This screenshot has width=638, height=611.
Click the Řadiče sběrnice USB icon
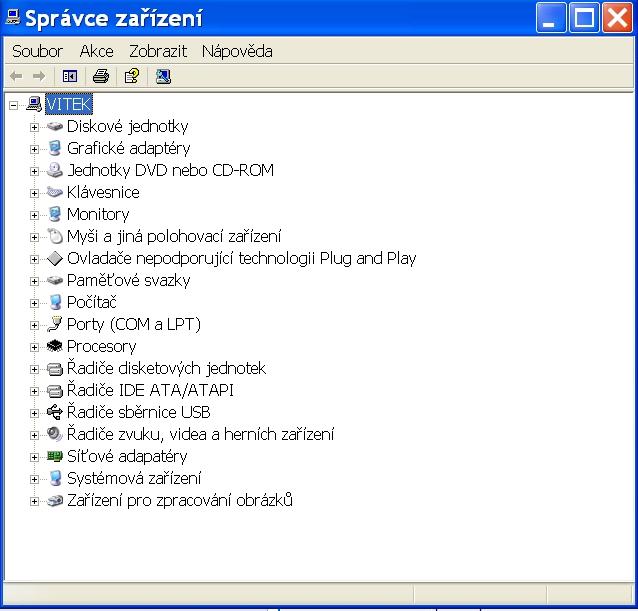[55, 412]
